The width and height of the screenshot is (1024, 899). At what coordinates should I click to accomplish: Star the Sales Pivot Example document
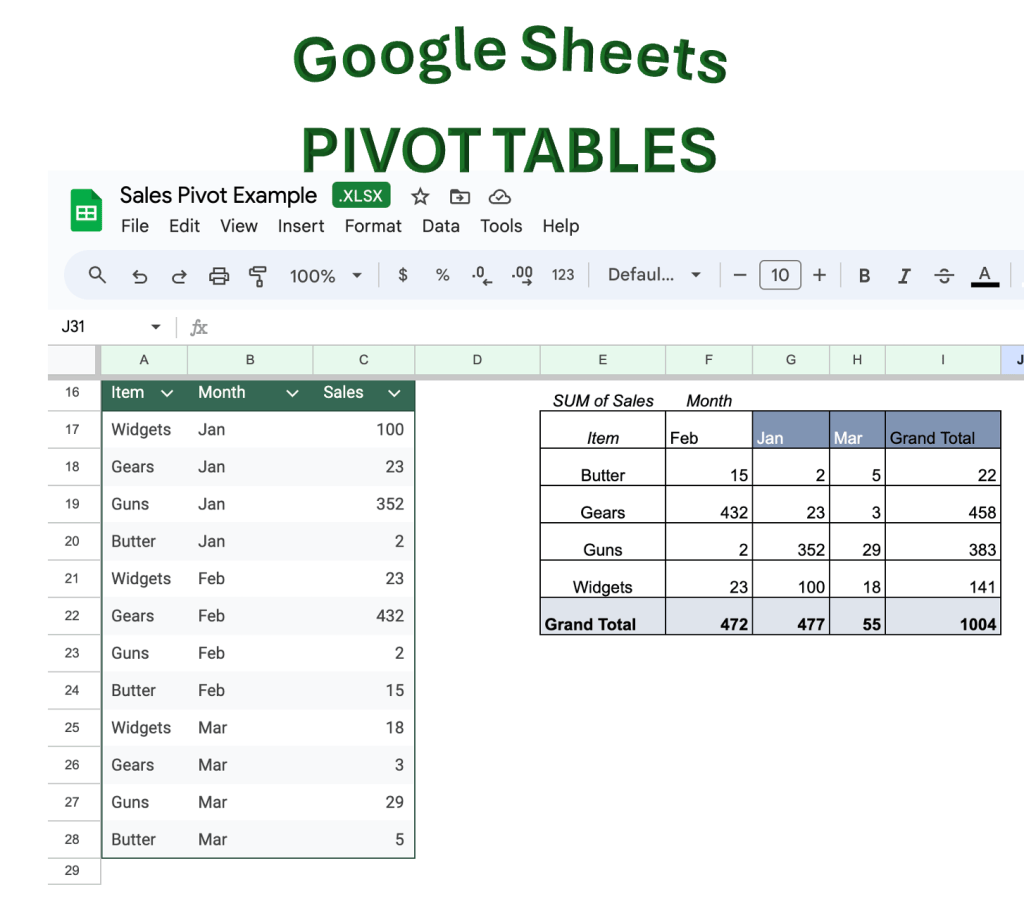420,197
